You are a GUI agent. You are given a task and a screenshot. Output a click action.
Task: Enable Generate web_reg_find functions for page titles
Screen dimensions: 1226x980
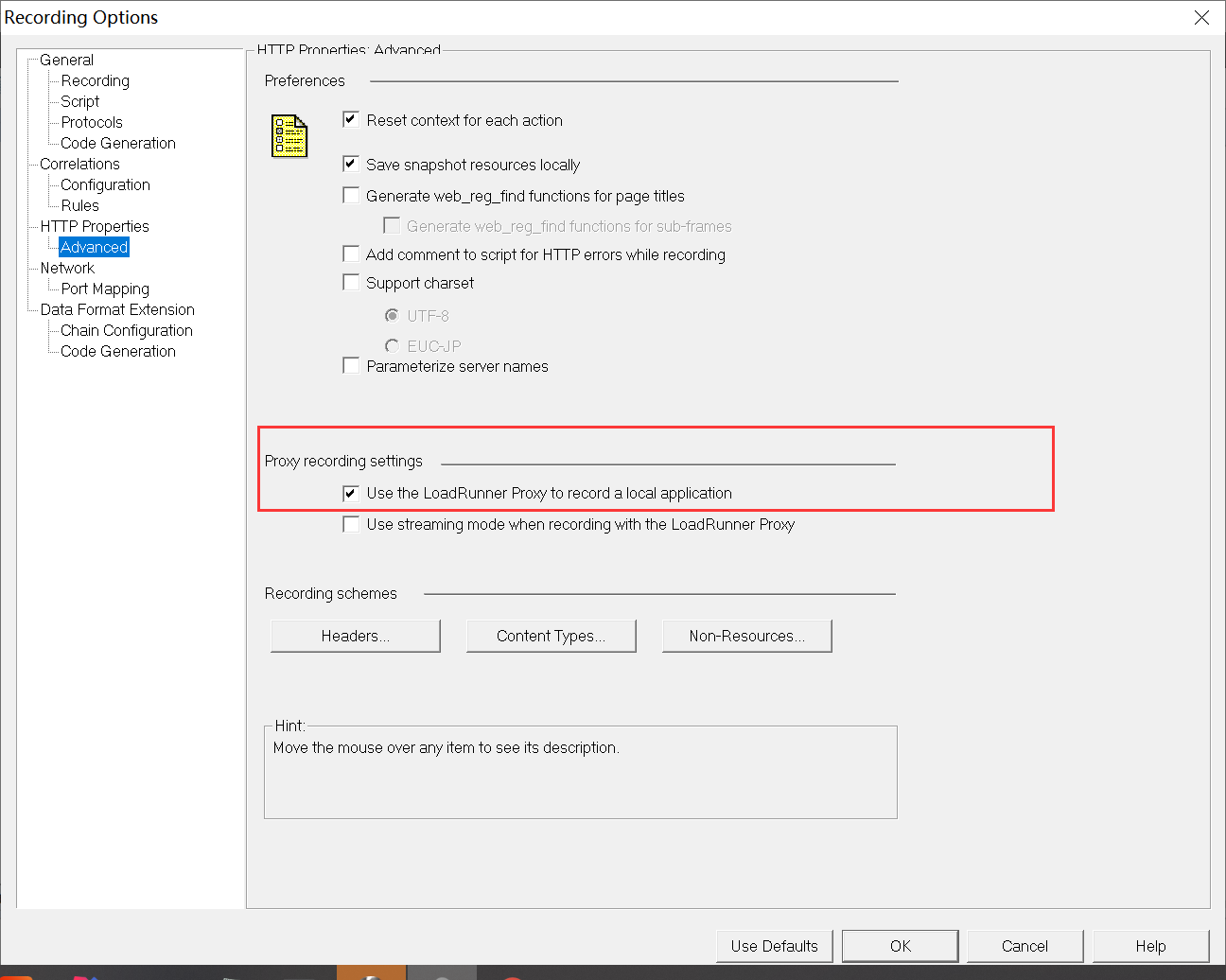(x=351, y=194)
